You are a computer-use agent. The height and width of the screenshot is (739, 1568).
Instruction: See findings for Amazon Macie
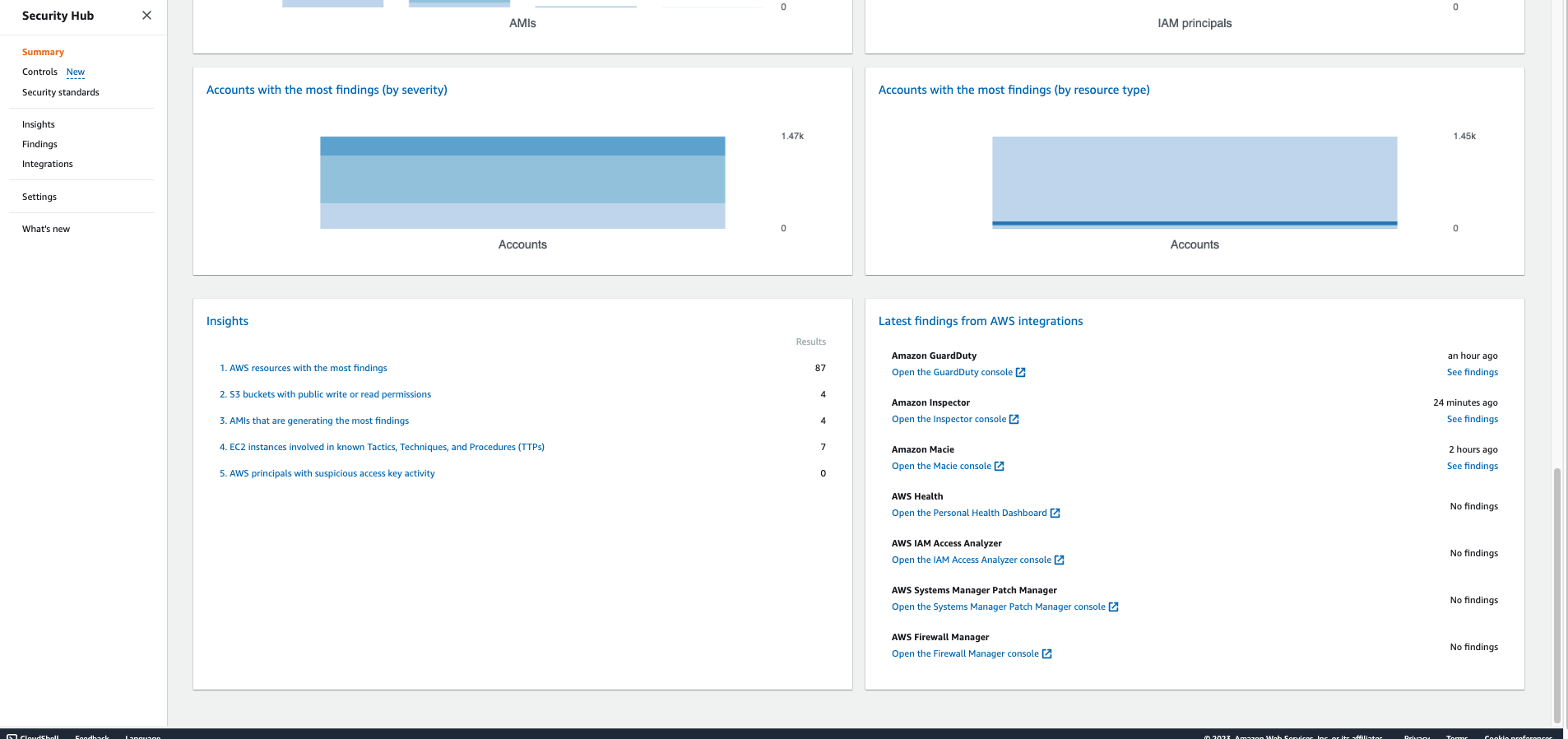click(1473, 466)
